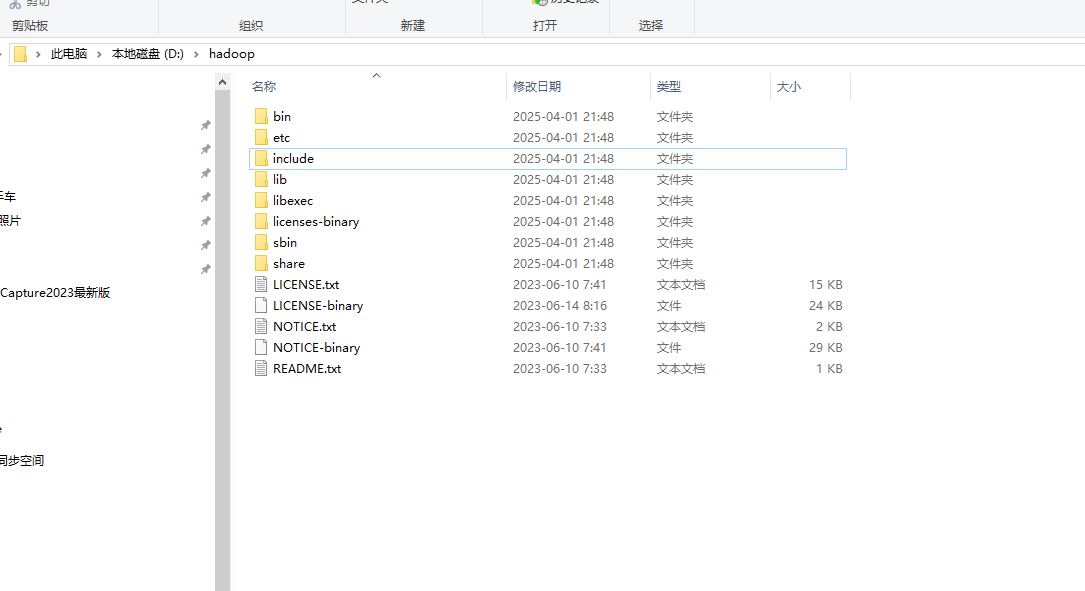
Task: Go to 本地磁盘 (D:) in the address path
Action: [147, 54]
